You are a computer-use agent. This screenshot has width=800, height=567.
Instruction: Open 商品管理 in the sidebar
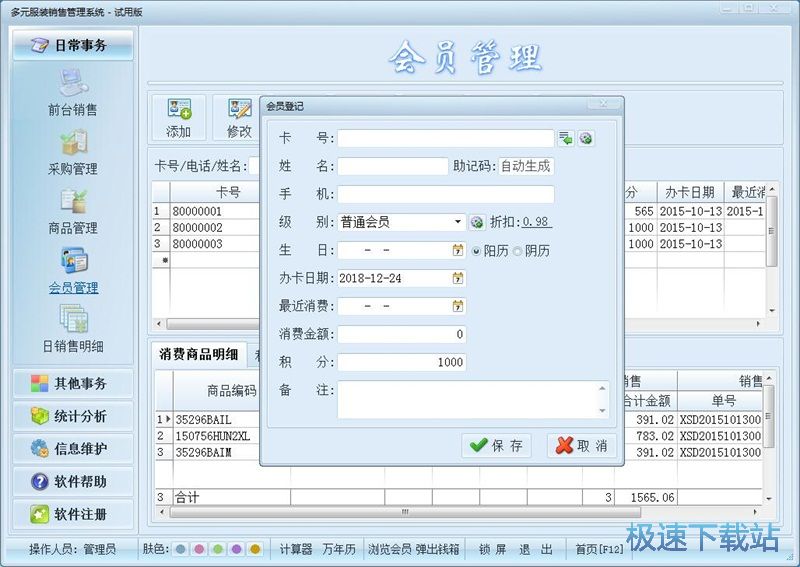coord(73,212)
